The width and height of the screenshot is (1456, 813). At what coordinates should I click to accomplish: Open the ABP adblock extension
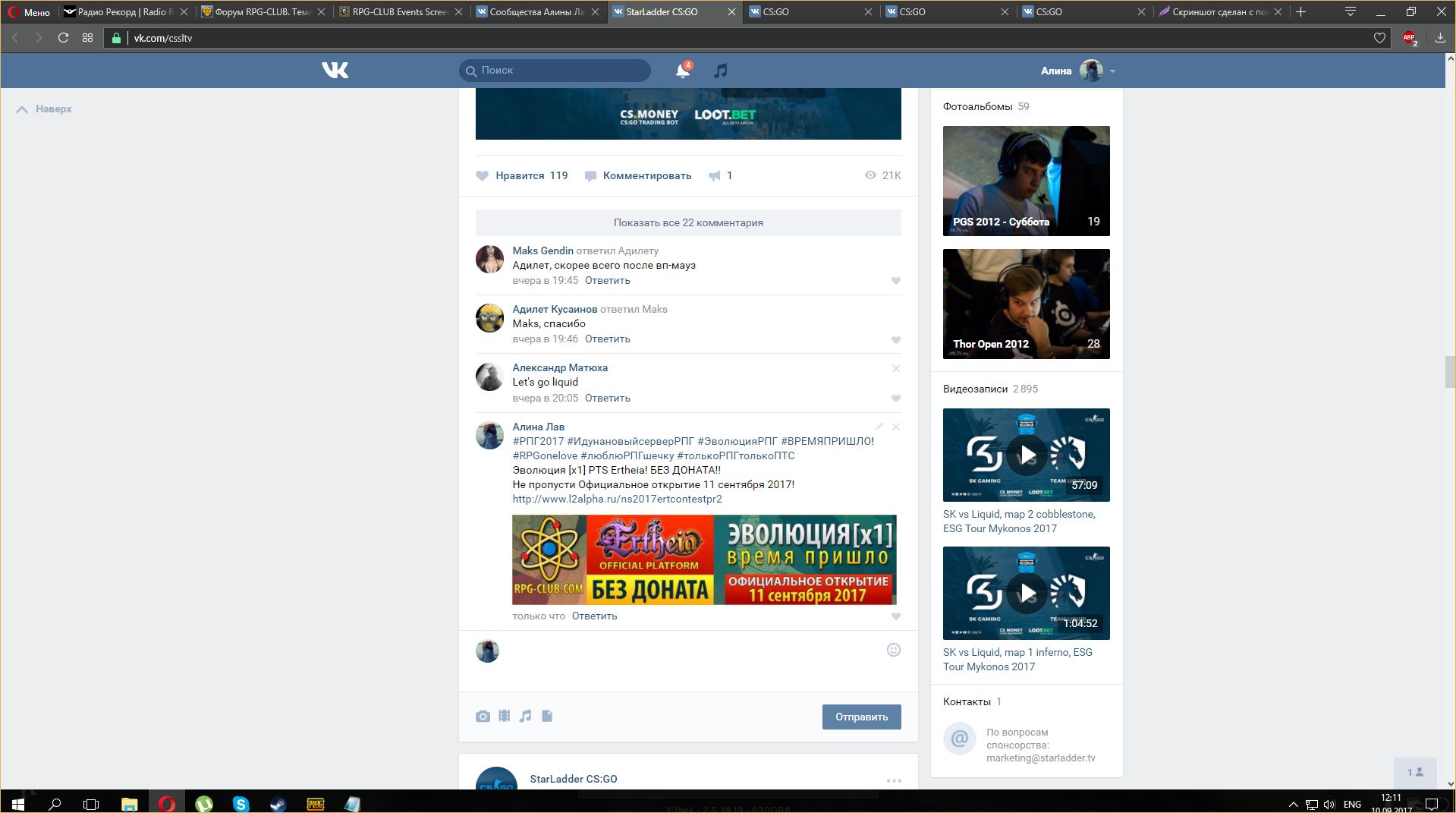pyautogui.click(x=1410, y=38)
